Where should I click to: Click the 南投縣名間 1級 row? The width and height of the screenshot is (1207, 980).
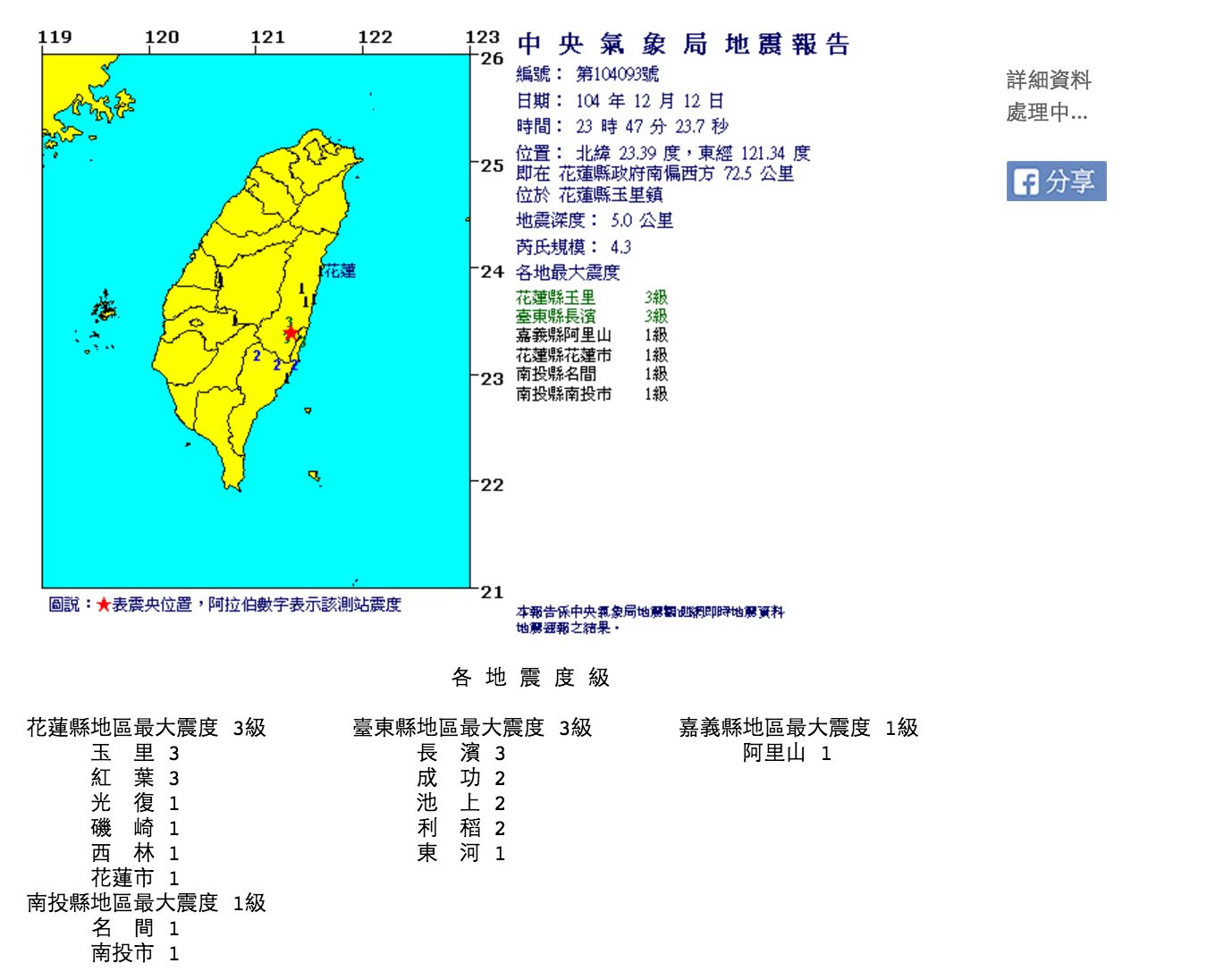coord(591,375)
